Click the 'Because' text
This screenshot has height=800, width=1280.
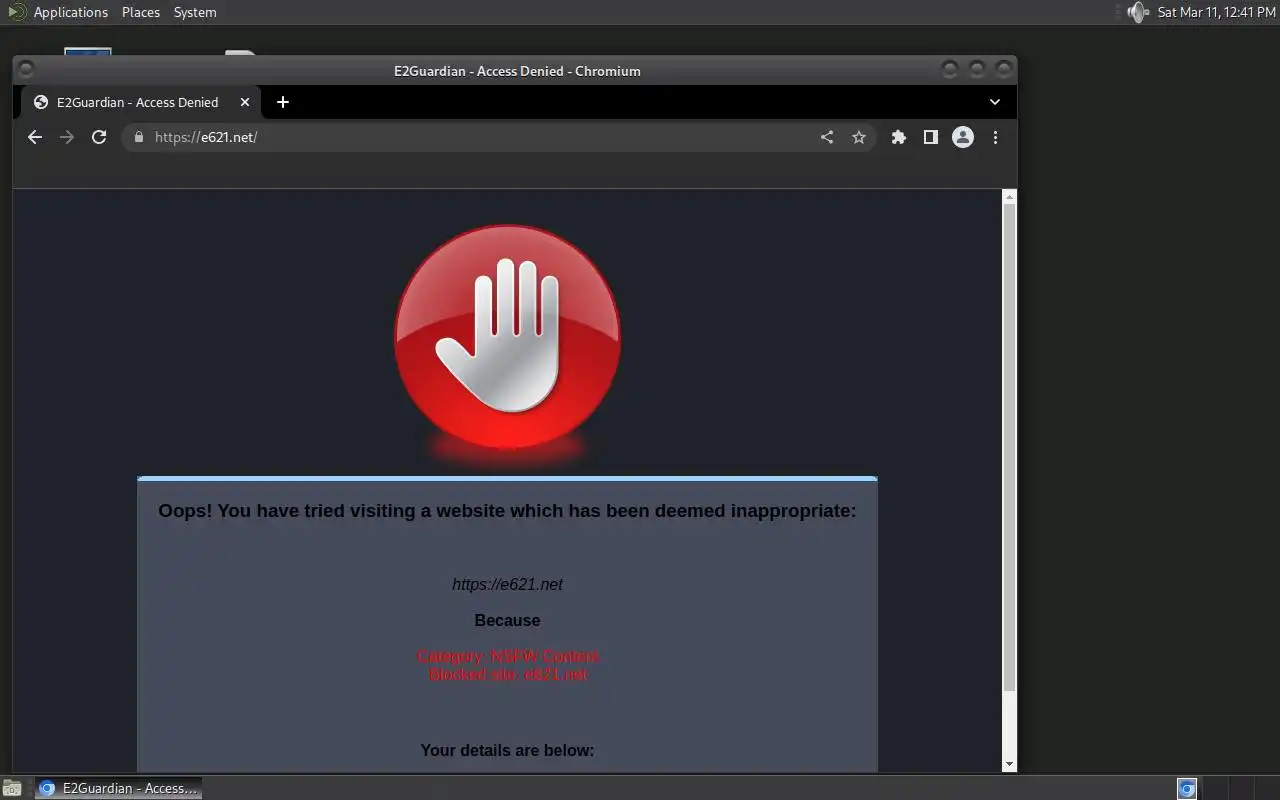click(x=507, y=620)
